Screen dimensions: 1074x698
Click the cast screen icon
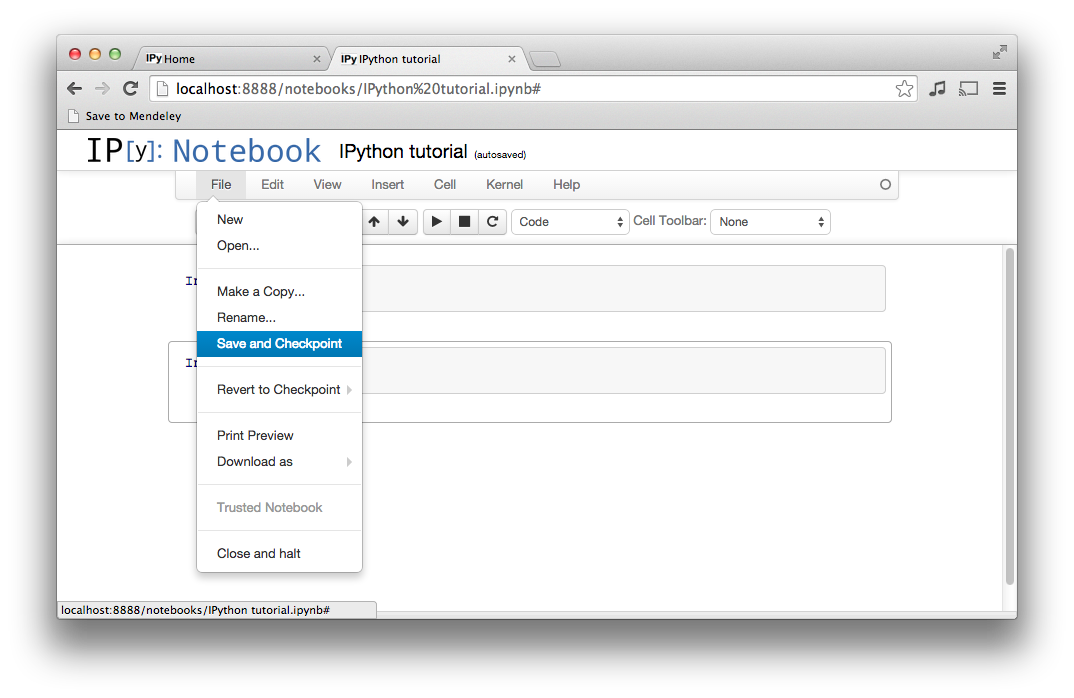click(x=967, y=89)
